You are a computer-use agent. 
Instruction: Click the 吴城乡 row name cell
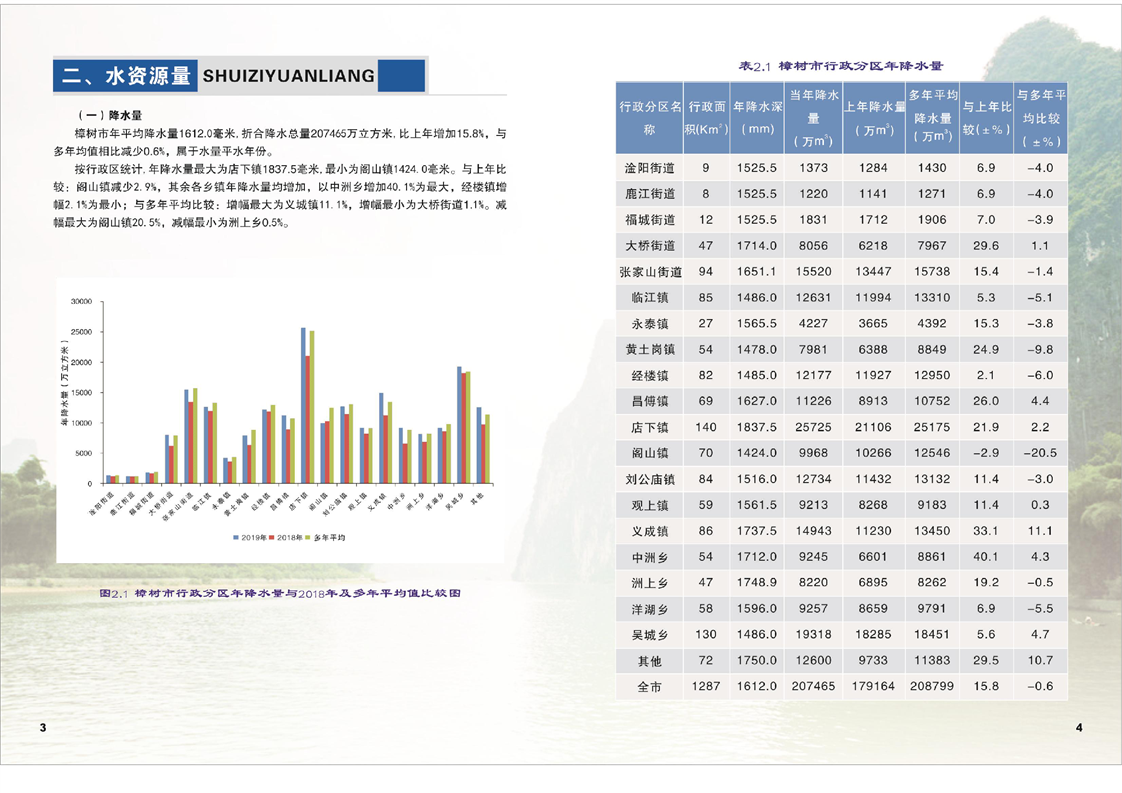(650, 634)
